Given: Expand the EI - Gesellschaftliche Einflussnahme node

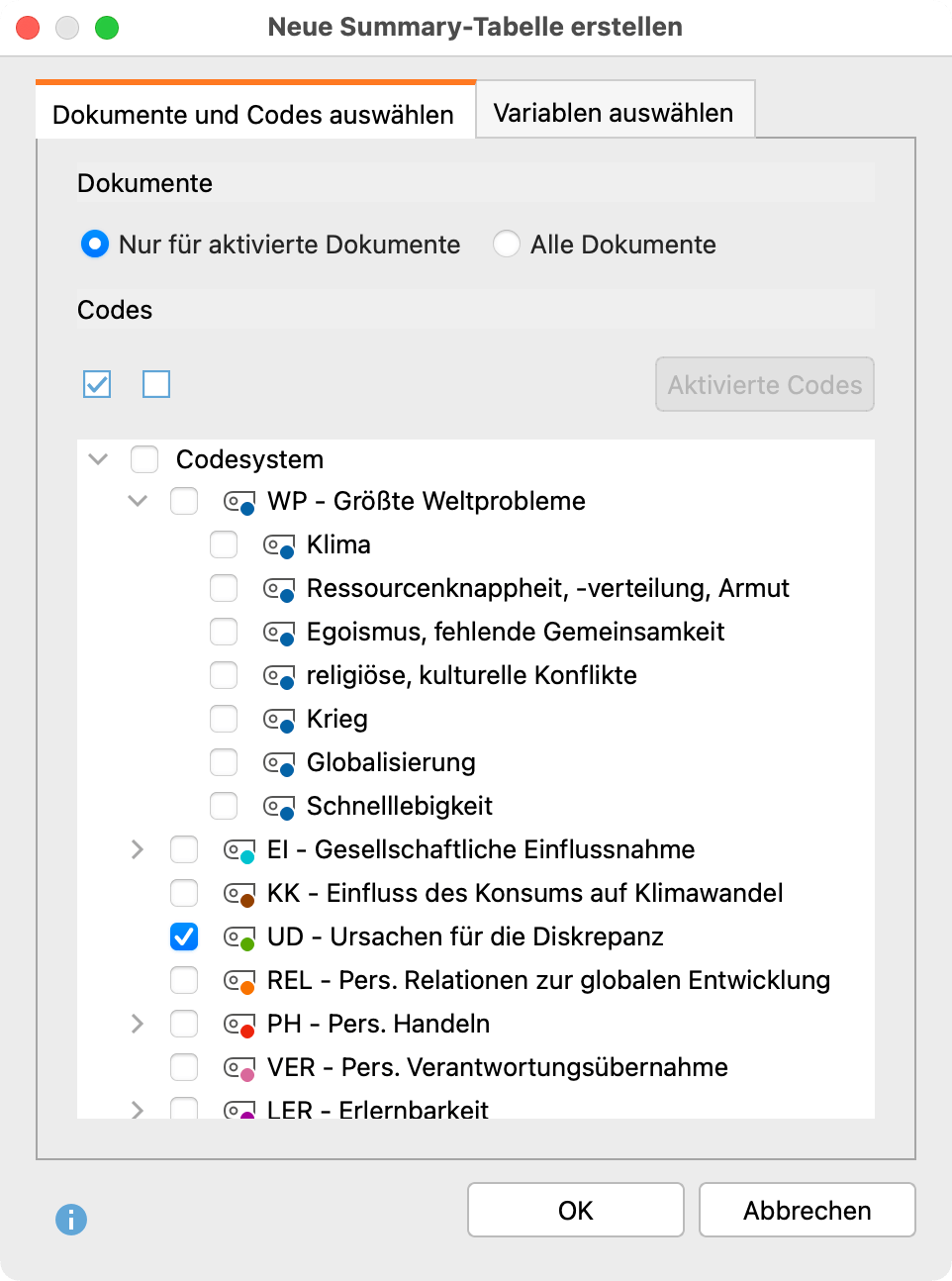Looking at the screenshot, I should click(x=138, y=849).
